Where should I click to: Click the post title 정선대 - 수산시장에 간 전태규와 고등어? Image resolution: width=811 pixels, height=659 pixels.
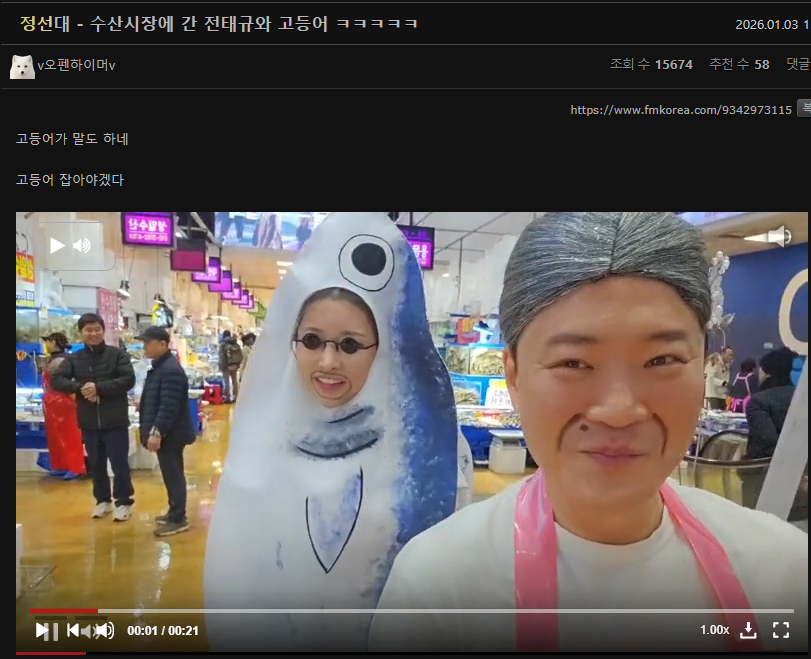pos(219,24)
